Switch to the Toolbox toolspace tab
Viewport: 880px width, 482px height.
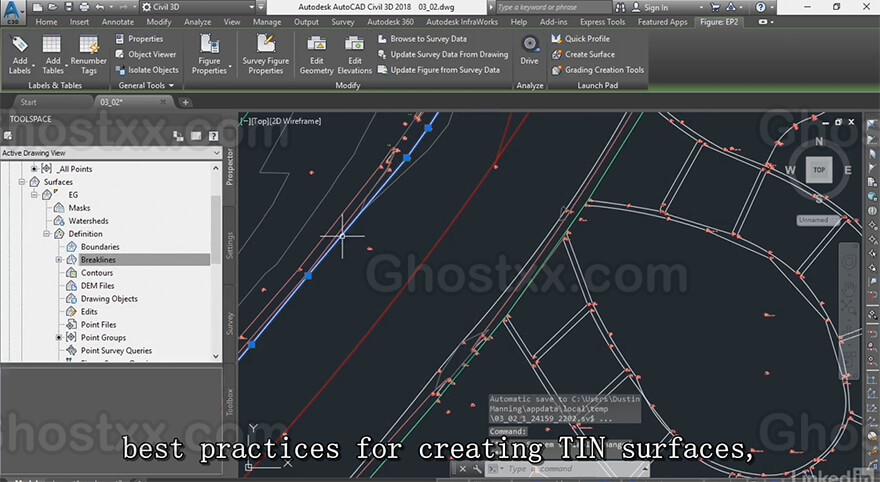(x=229, y=401)
